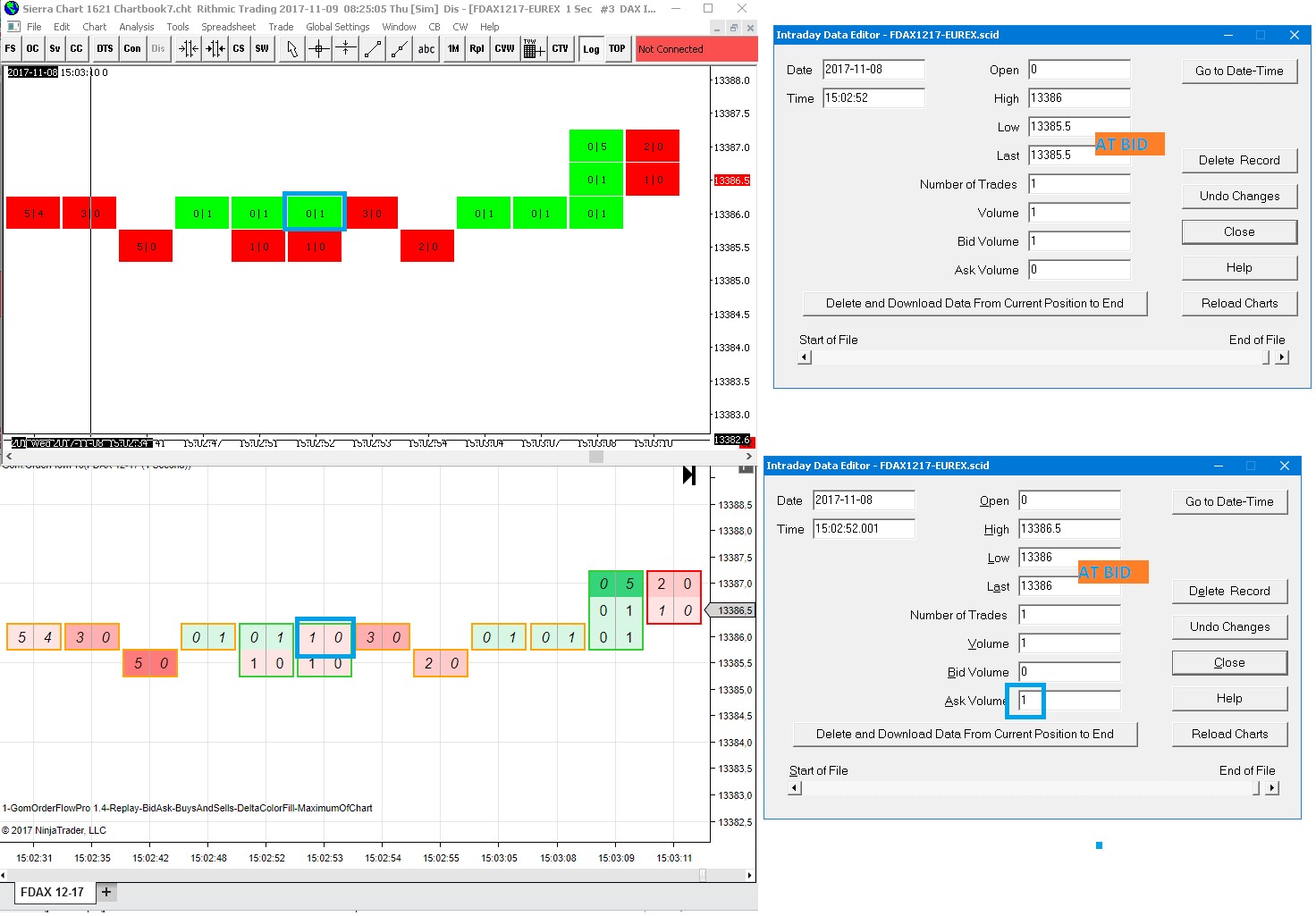Click the OC toolbar button
1316x916 pixels.
tap(32, 49)
